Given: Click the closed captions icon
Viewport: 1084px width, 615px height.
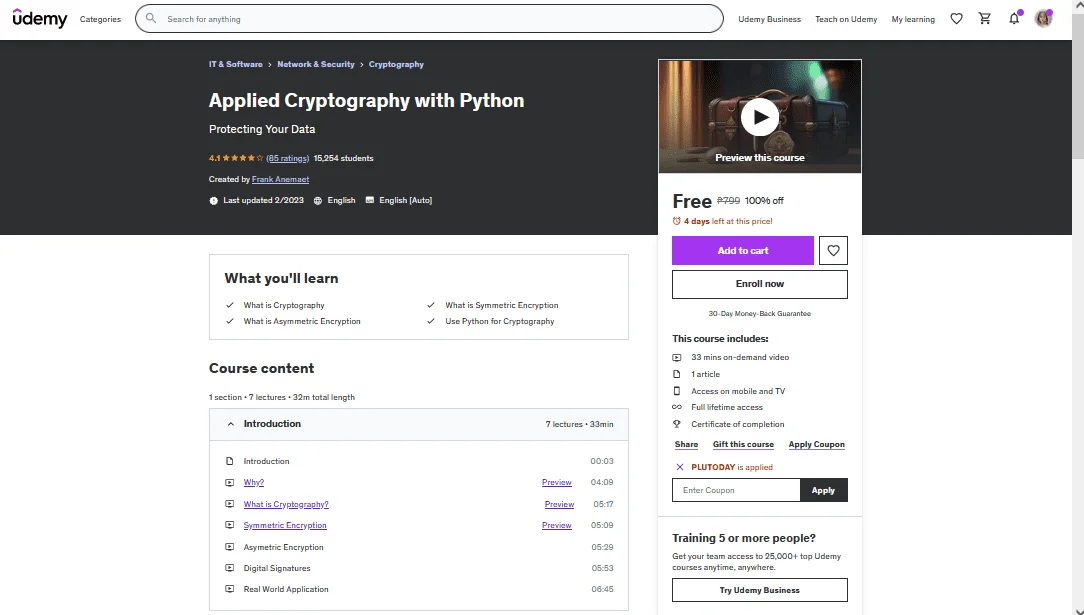Looking at the screenshot, I should 370,200.
